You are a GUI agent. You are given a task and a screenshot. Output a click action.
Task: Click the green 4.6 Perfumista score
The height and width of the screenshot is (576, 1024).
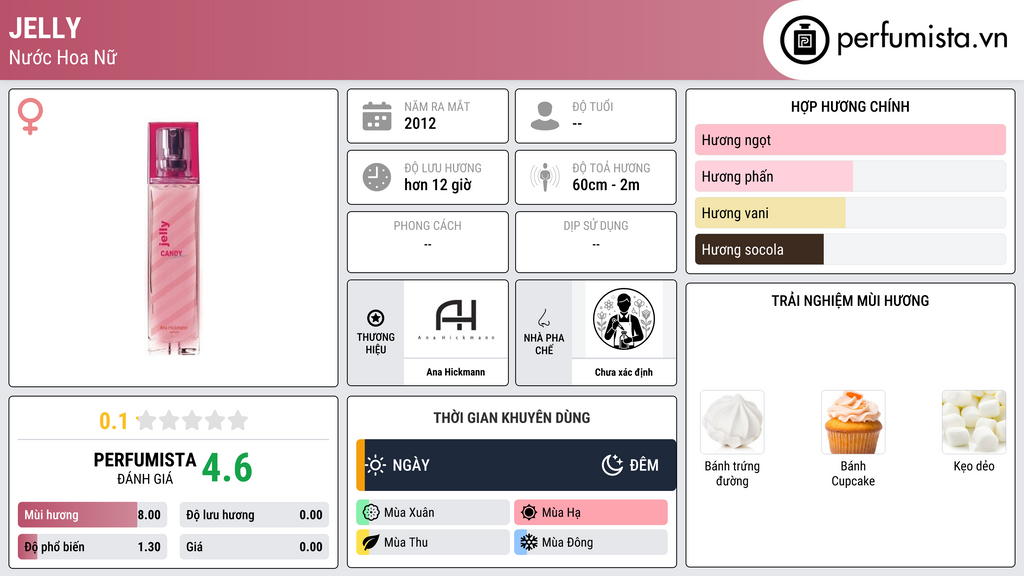coord(227,468)
